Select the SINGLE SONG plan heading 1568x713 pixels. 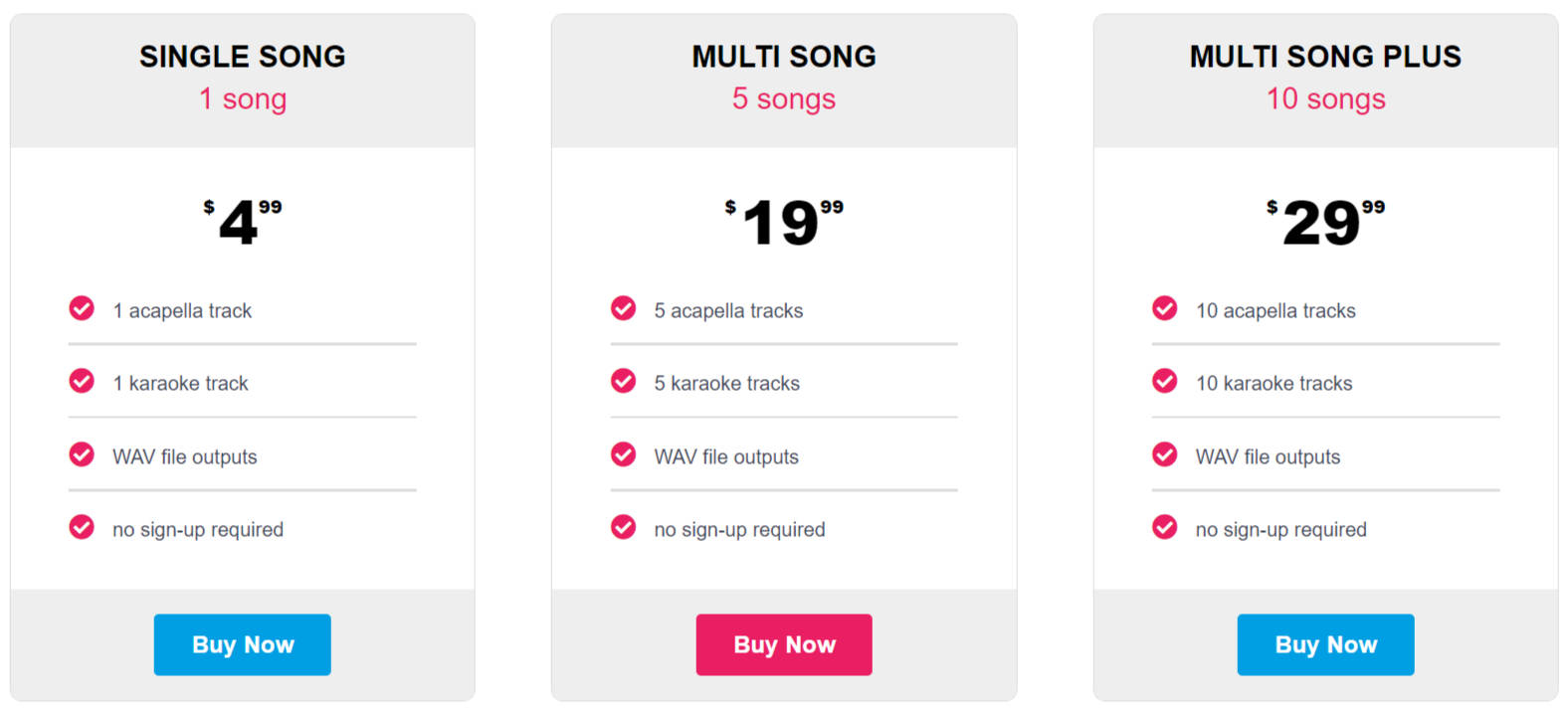click(242, 57)
